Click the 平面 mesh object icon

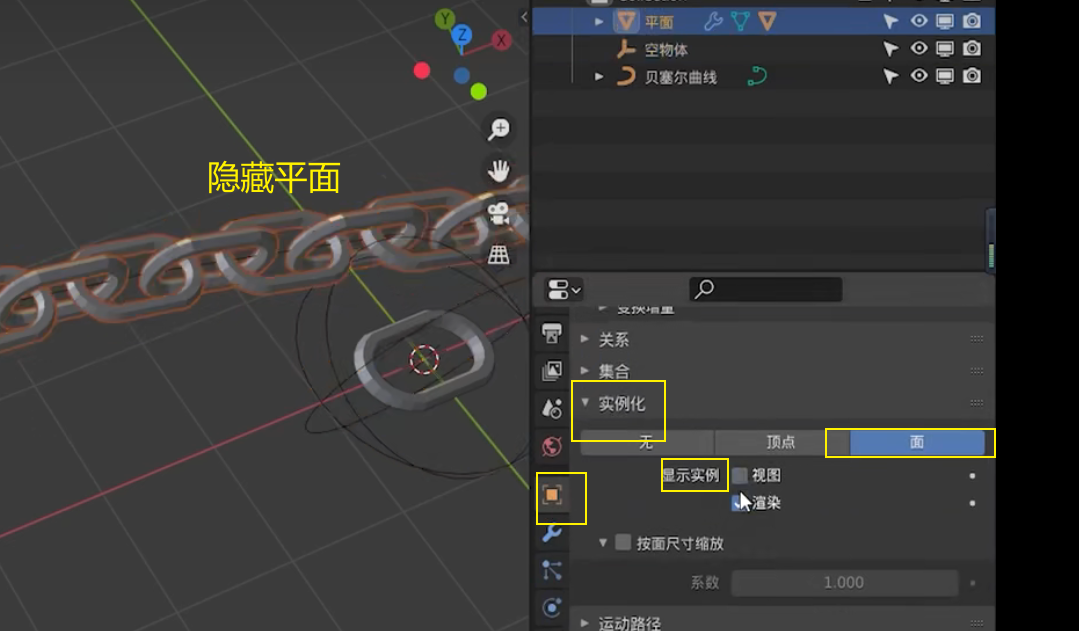click(626, 21)
